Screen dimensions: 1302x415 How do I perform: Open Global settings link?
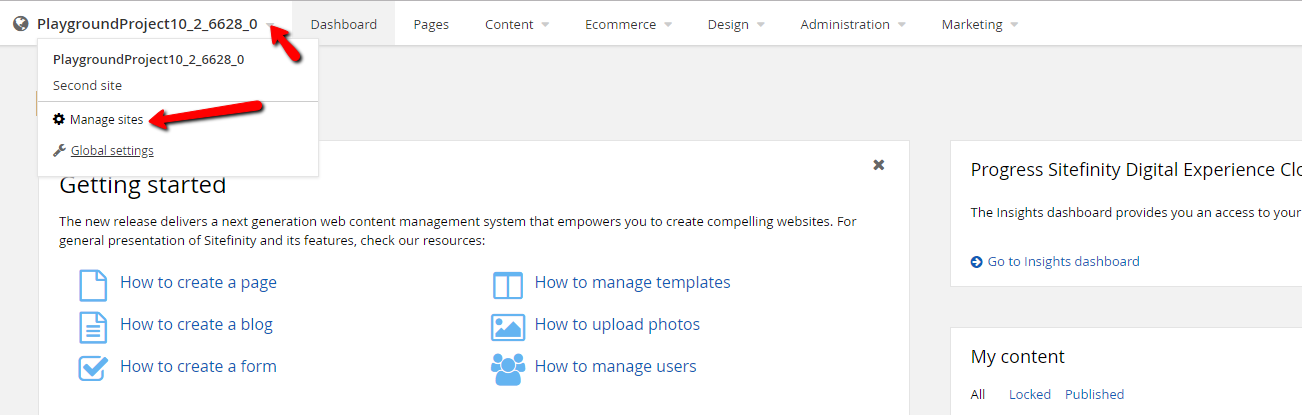[112, 151]
